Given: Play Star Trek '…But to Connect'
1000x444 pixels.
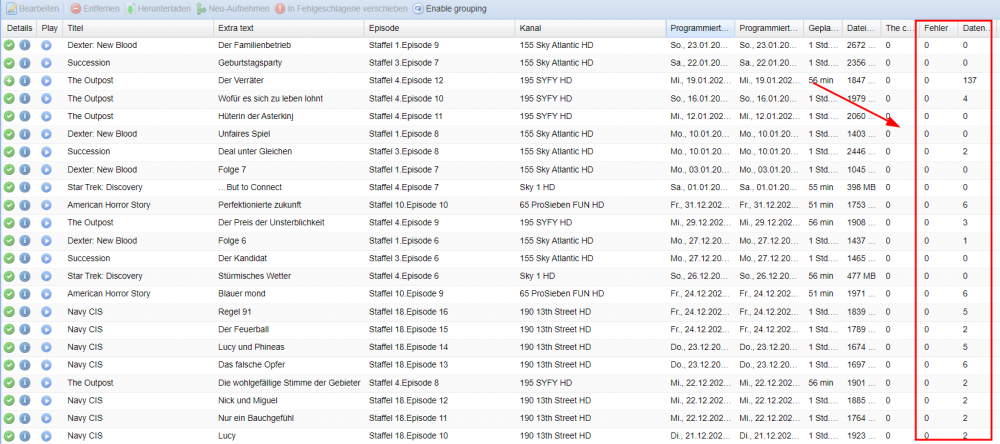Looking at the screenshot, I should point(47,188).
